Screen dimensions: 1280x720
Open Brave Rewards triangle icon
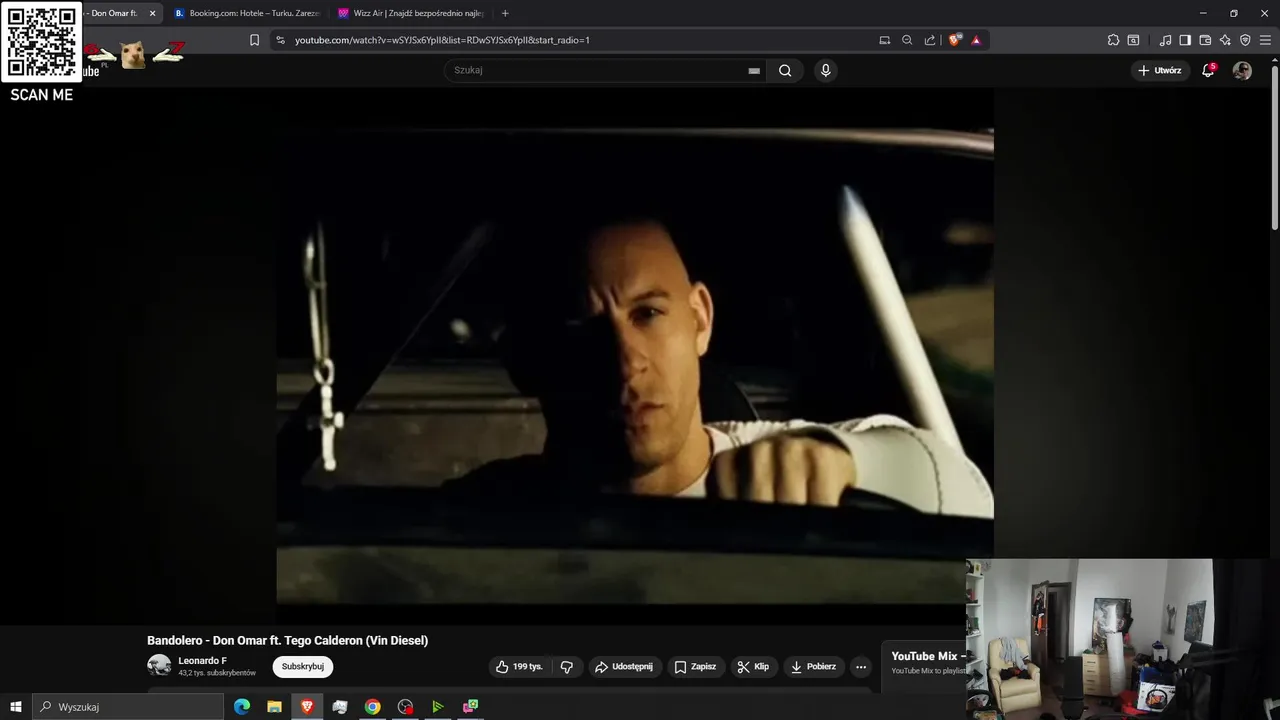pos(976,40)
